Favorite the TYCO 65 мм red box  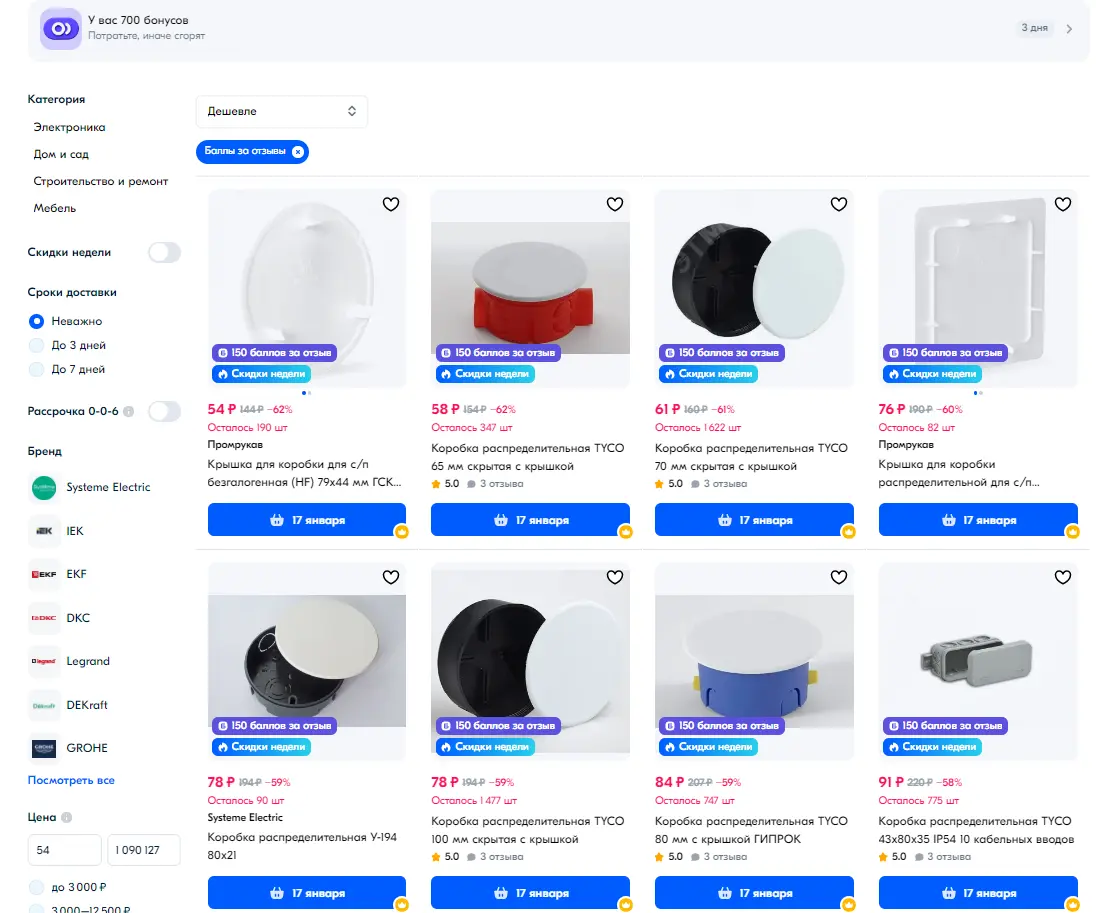coord(614,204)
